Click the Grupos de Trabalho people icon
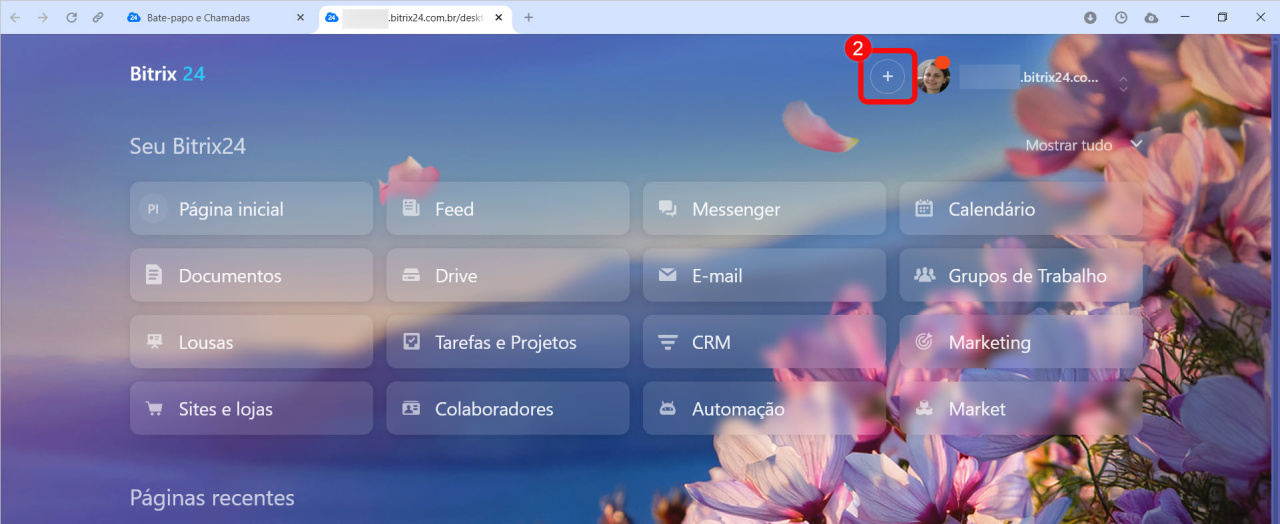1280x524 pixels. (x=924, y=275)
